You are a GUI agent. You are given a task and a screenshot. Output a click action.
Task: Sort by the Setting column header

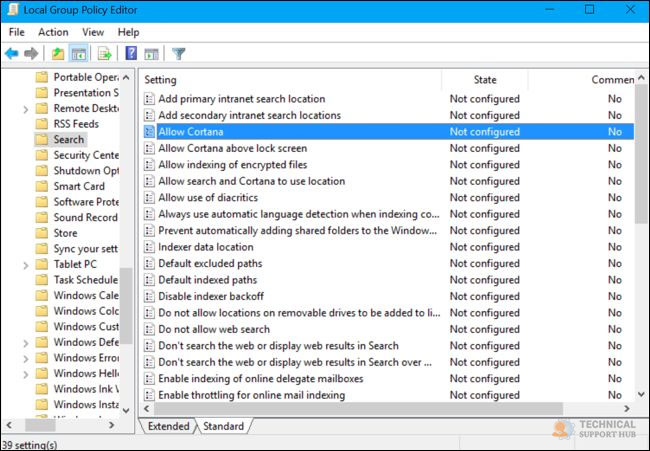coord(291,80)
